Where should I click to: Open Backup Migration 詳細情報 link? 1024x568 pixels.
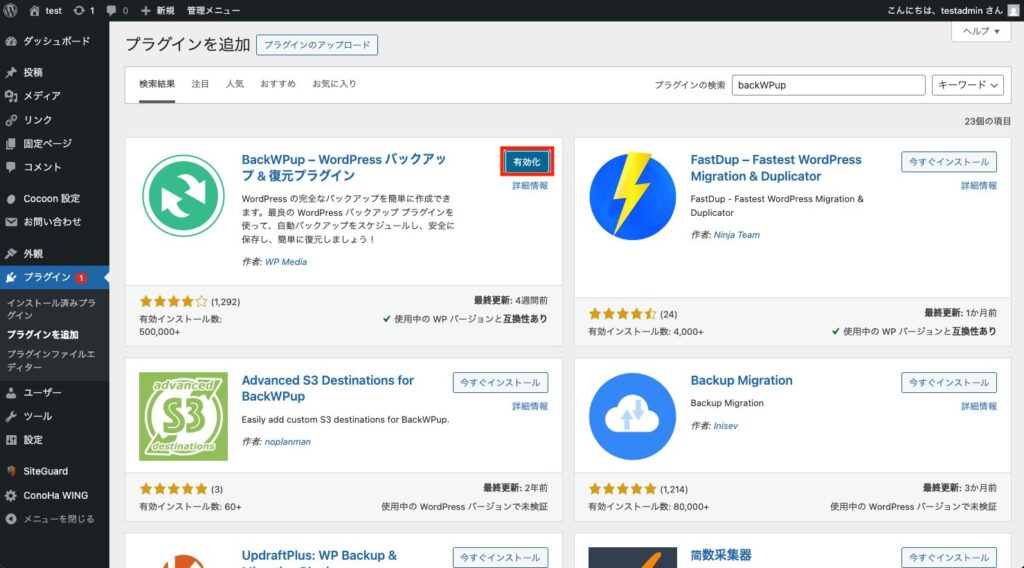coord(979,407)
